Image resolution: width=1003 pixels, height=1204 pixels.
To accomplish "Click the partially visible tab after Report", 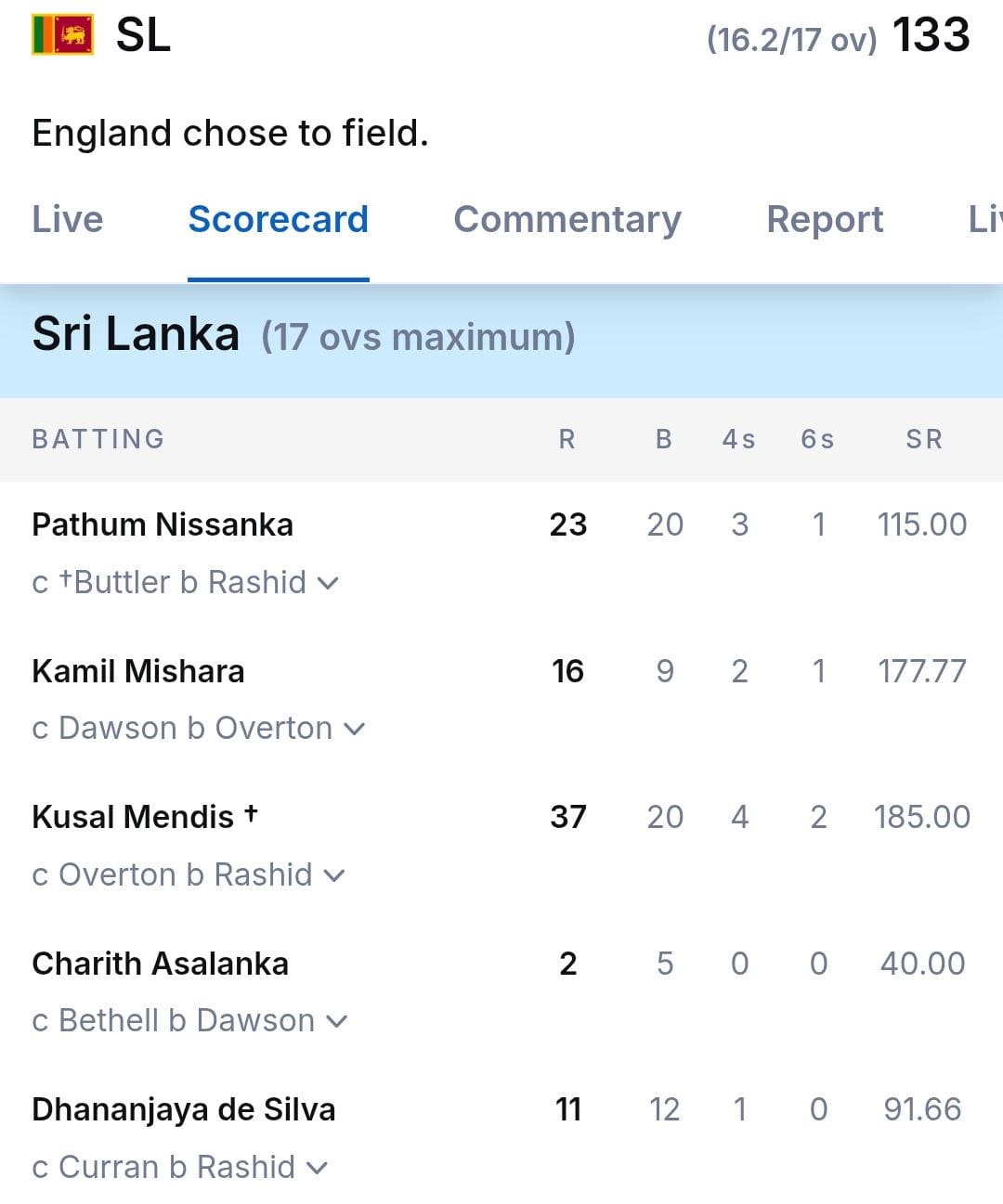I will click(984, 220).
